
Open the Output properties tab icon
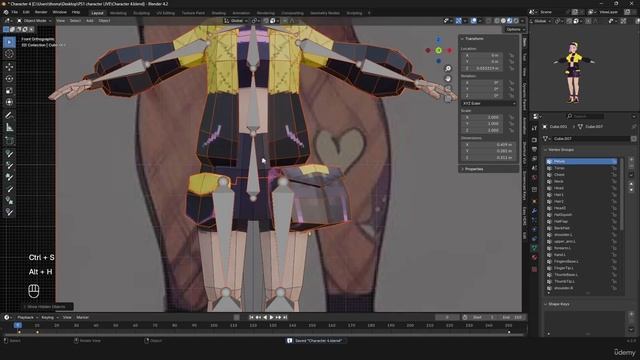(x=534, y=149)
